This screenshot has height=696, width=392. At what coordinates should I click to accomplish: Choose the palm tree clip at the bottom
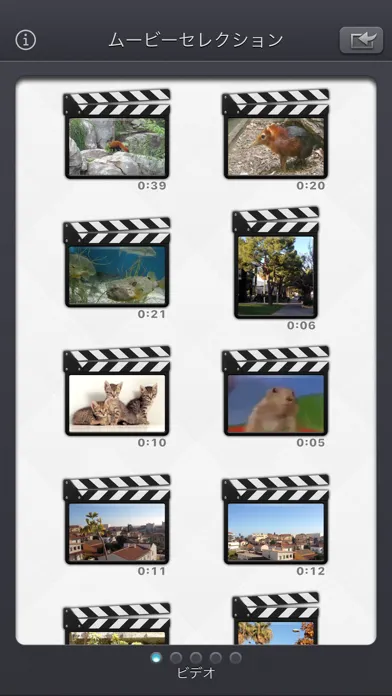coord(276,618)
